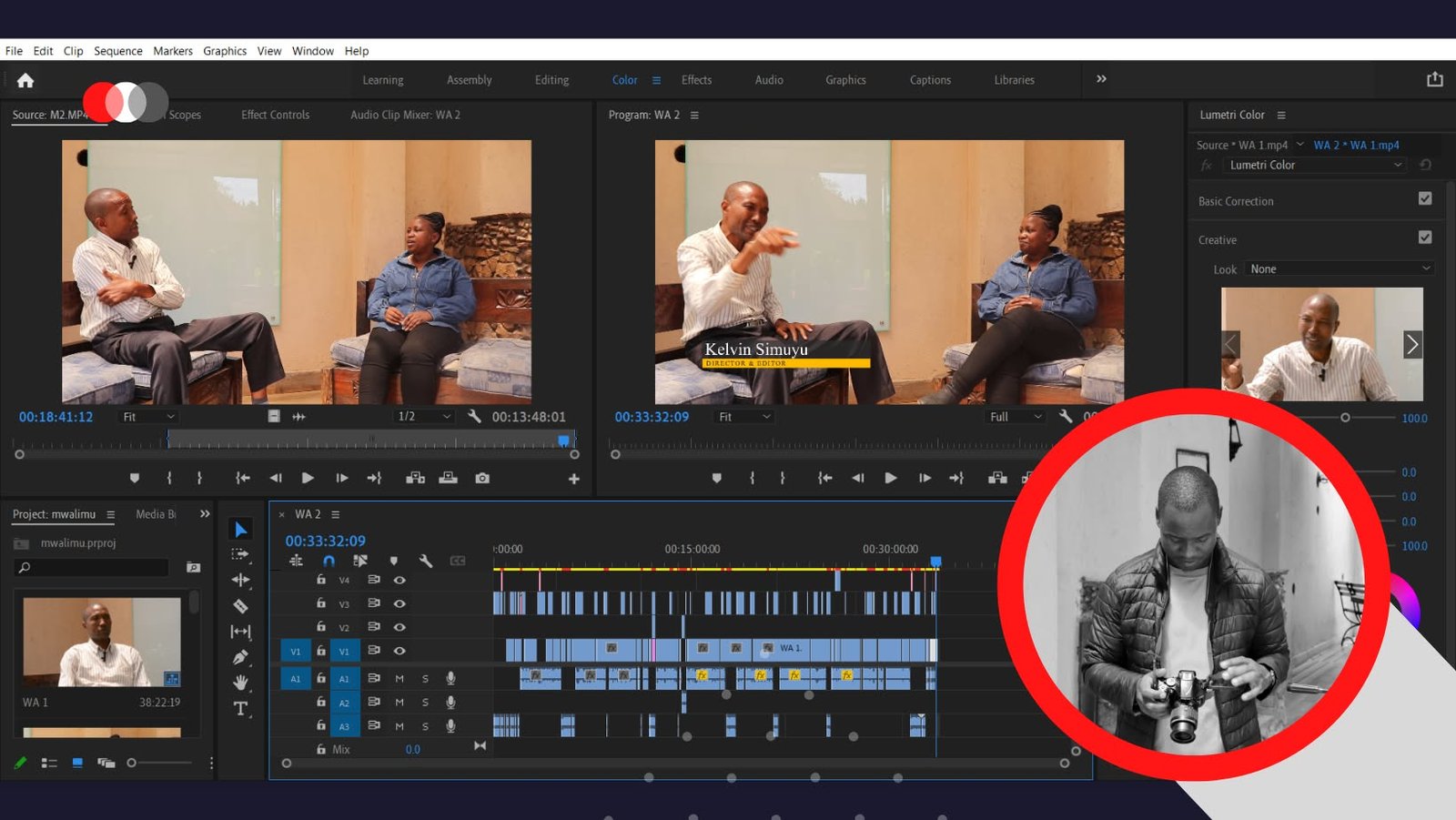The height and width of the screenshot is (820, 1456).
Task: Select the Type tool
Action: pos(240,708)
